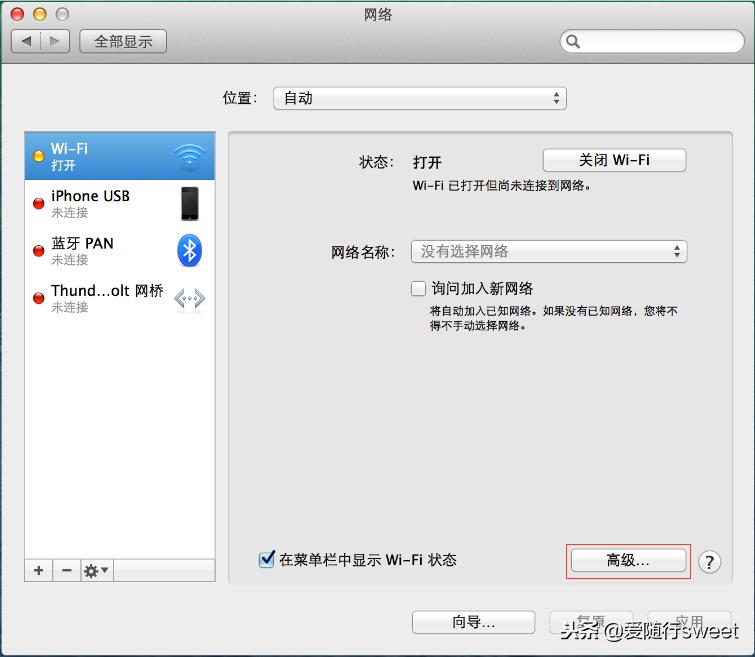Click the yellow minimize window button
This screenshot has height=657, width=755.
pyautogui.click(x=40, y=14)
